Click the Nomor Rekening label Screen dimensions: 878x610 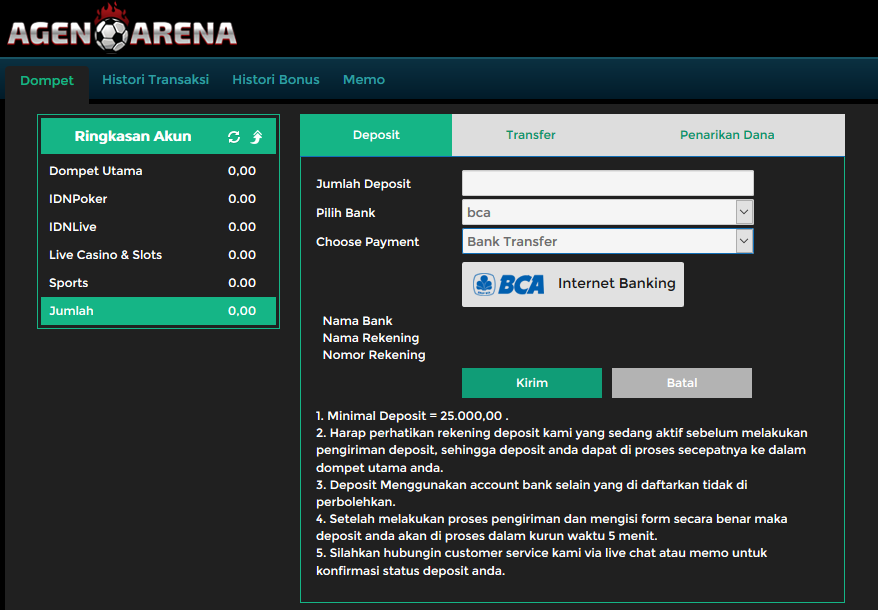[x=374, y=355]
